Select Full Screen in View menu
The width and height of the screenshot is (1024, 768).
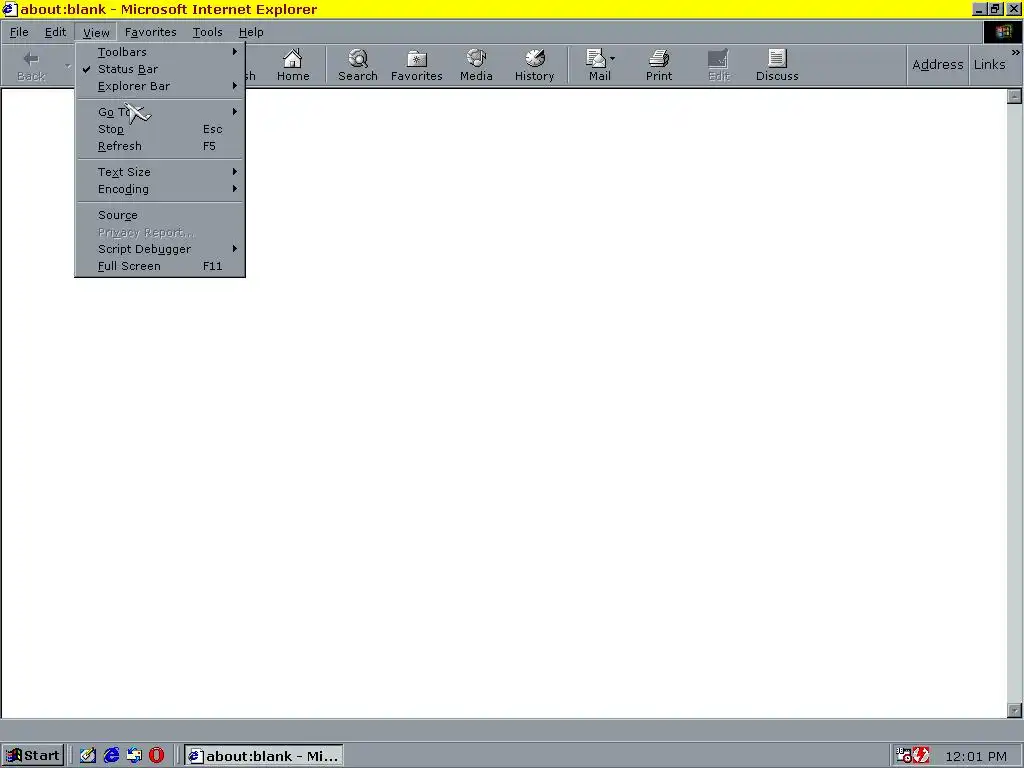point(160,266)
